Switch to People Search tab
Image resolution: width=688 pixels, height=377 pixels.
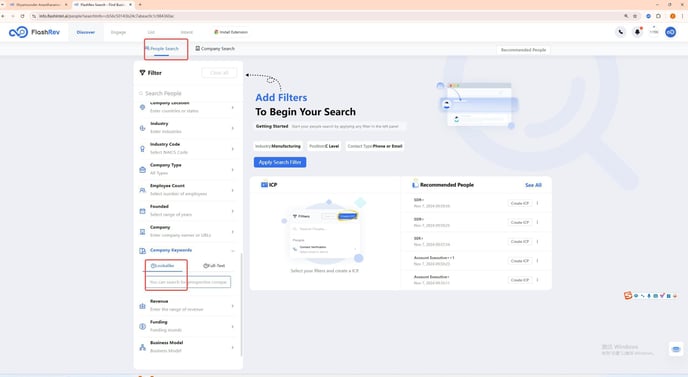coord(162,49)
